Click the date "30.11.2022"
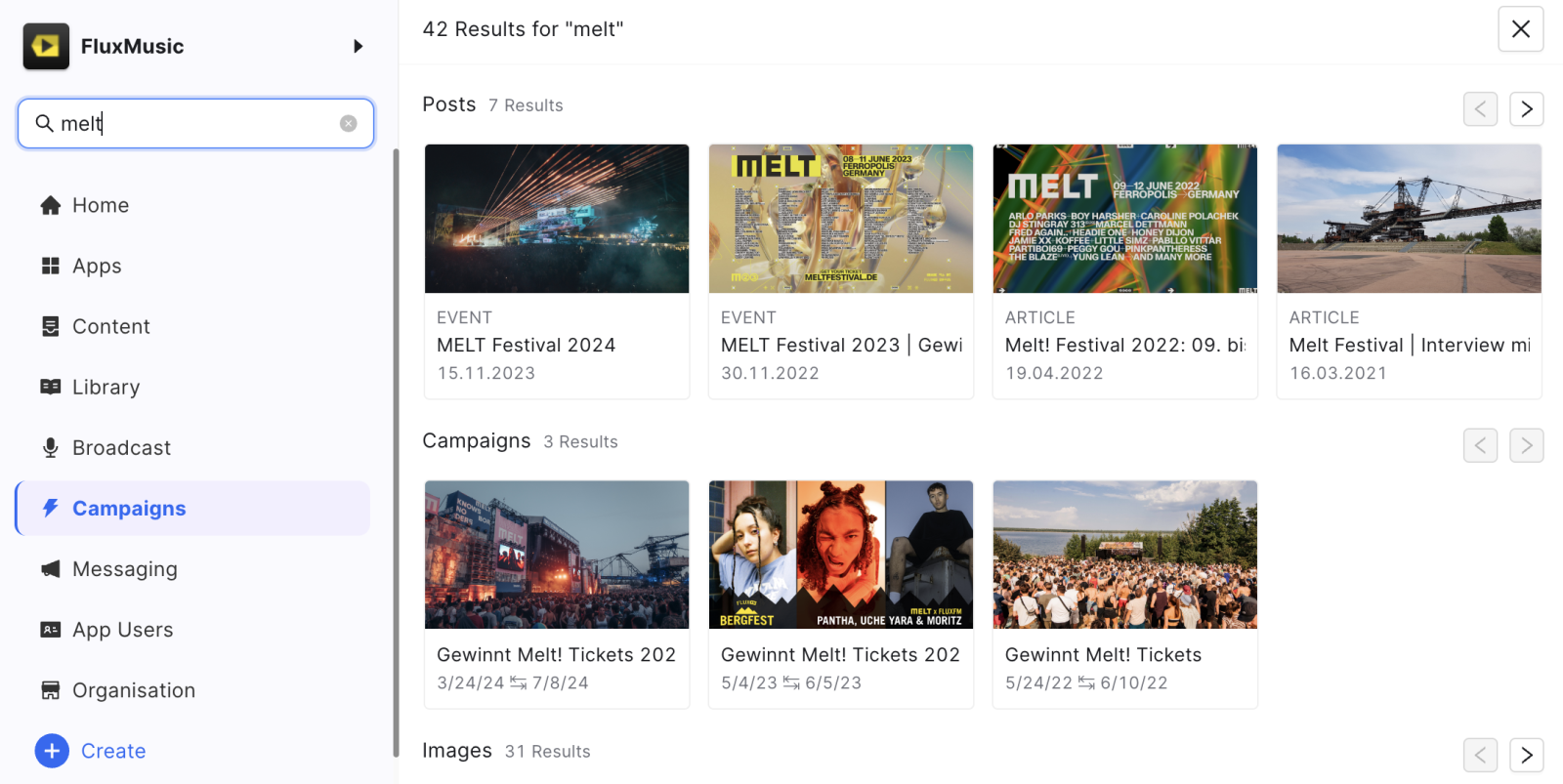This screenshot has height=784, width=1563. point(770,373)
